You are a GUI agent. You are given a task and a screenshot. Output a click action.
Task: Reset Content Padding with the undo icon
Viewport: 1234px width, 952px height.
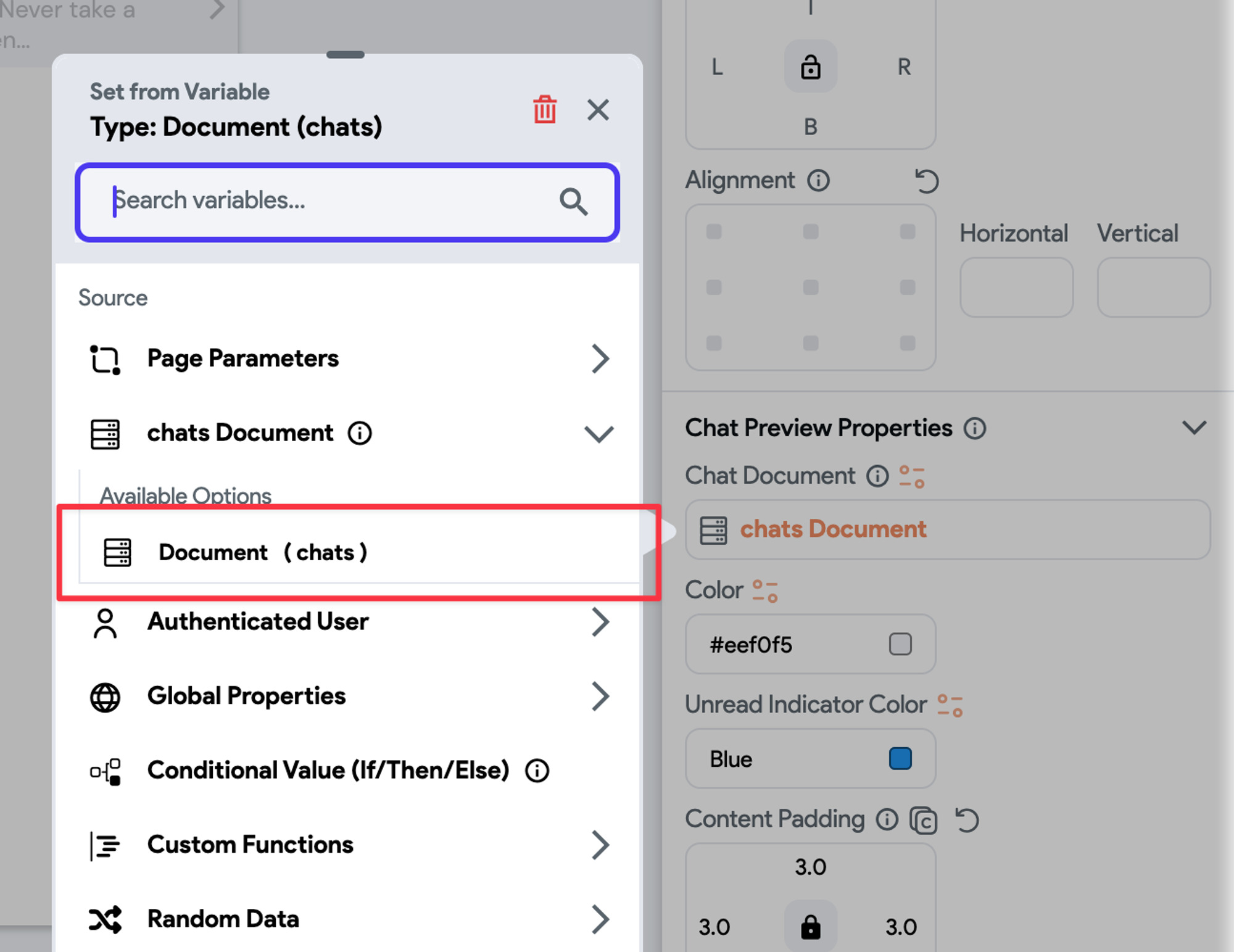click(967, 821)
